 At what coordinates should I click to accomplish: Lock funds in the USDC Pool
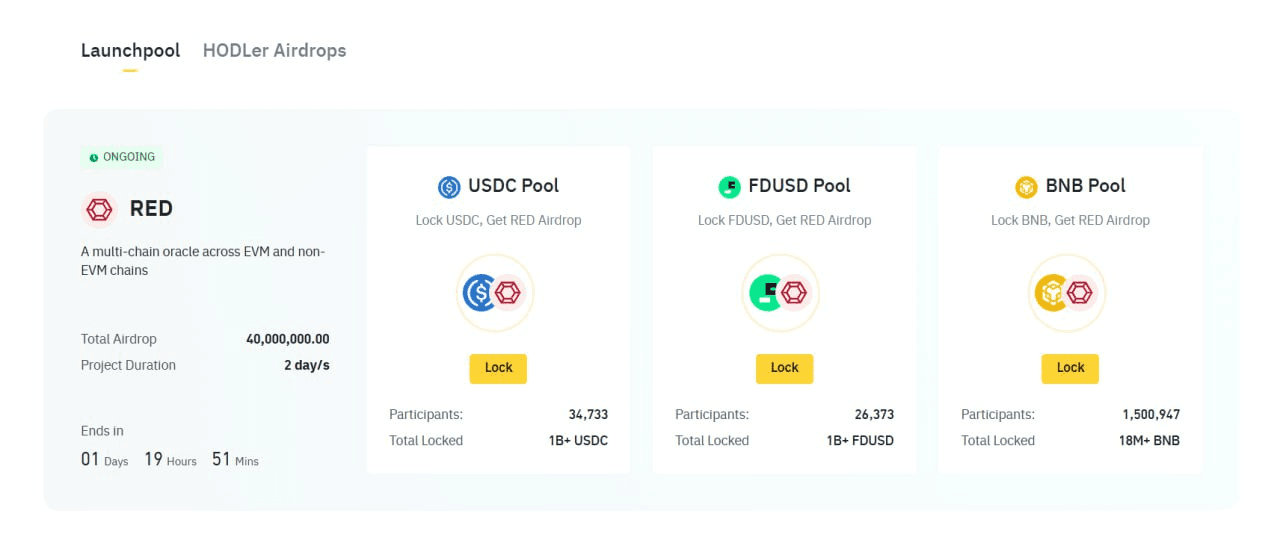coord(498,368)
